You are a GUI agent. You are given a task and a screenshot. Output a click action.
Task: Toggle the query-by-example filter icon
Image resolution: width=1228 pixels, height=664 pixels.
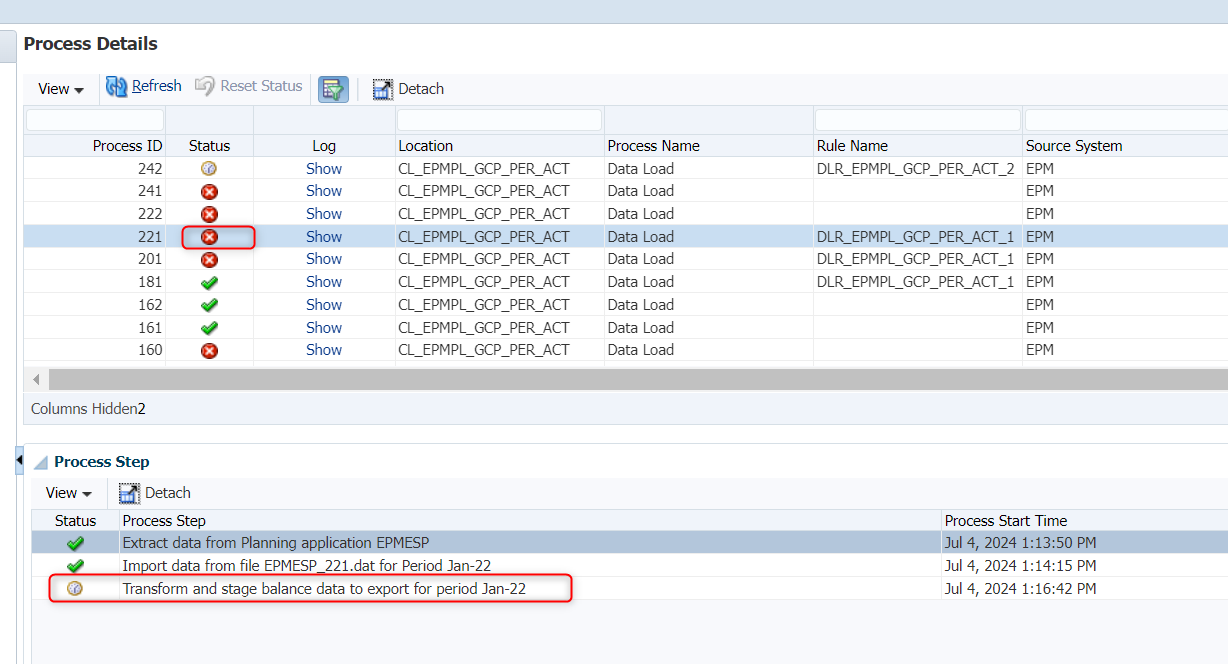point(333,88)
